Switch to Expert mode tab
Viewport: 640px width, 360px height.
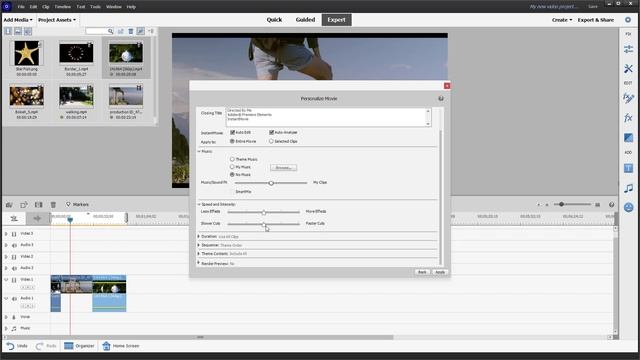click(336, 20)
